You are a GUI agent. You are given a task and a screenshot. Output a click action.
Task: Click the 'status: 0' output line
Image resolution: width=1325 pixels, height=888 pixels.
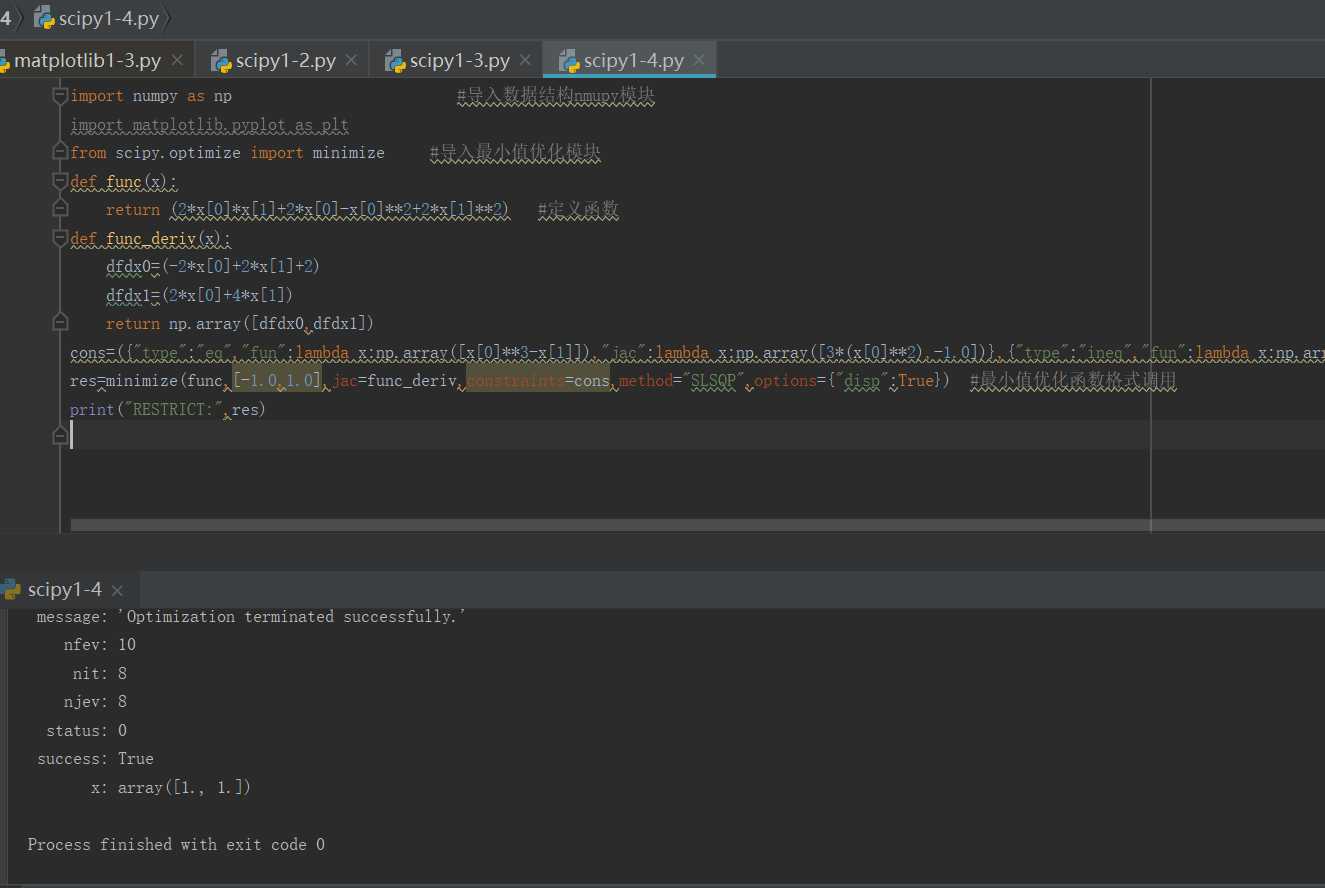[x=86, y=730]
